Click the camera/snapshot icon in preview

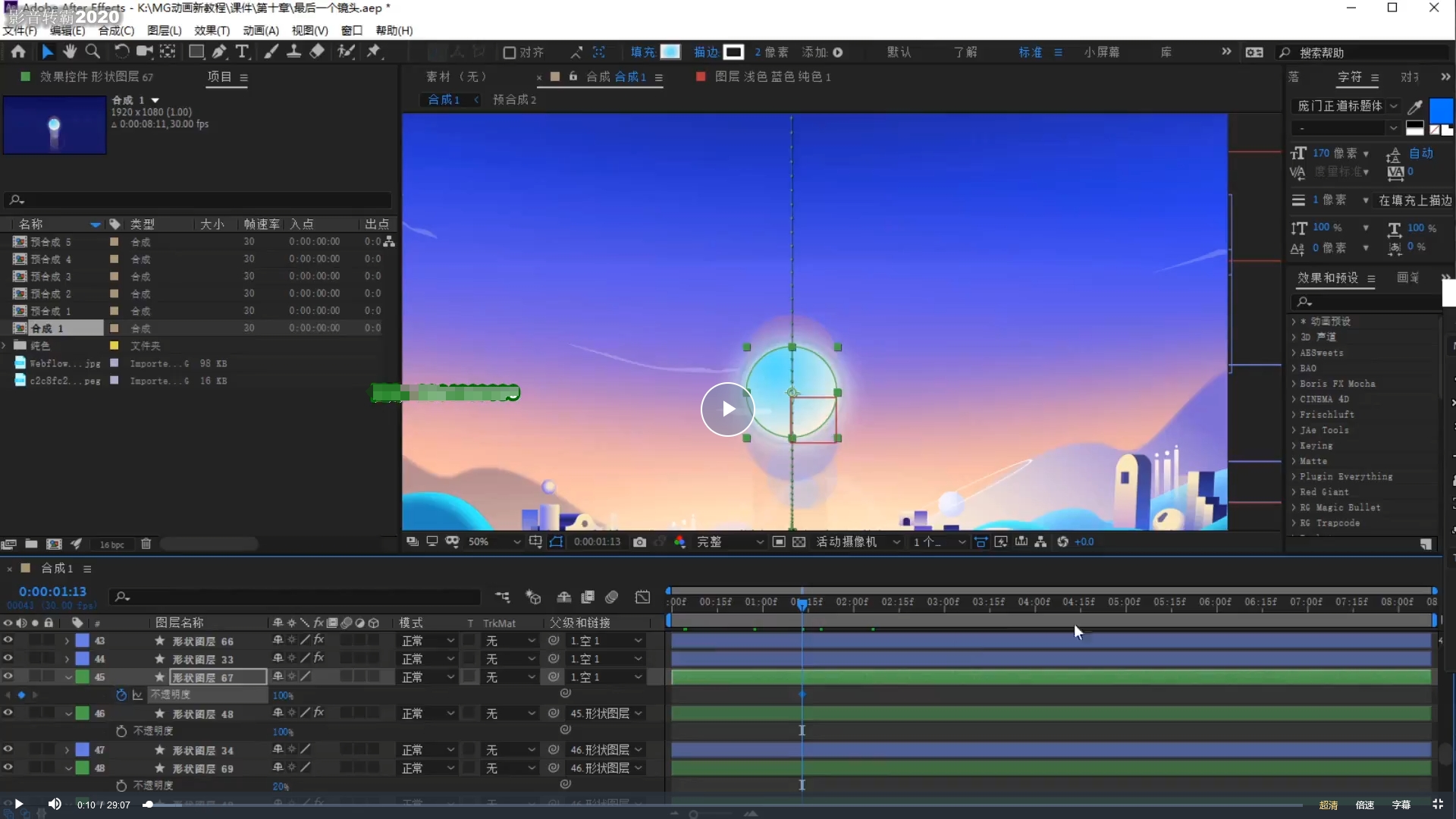(x=640, y=541)
